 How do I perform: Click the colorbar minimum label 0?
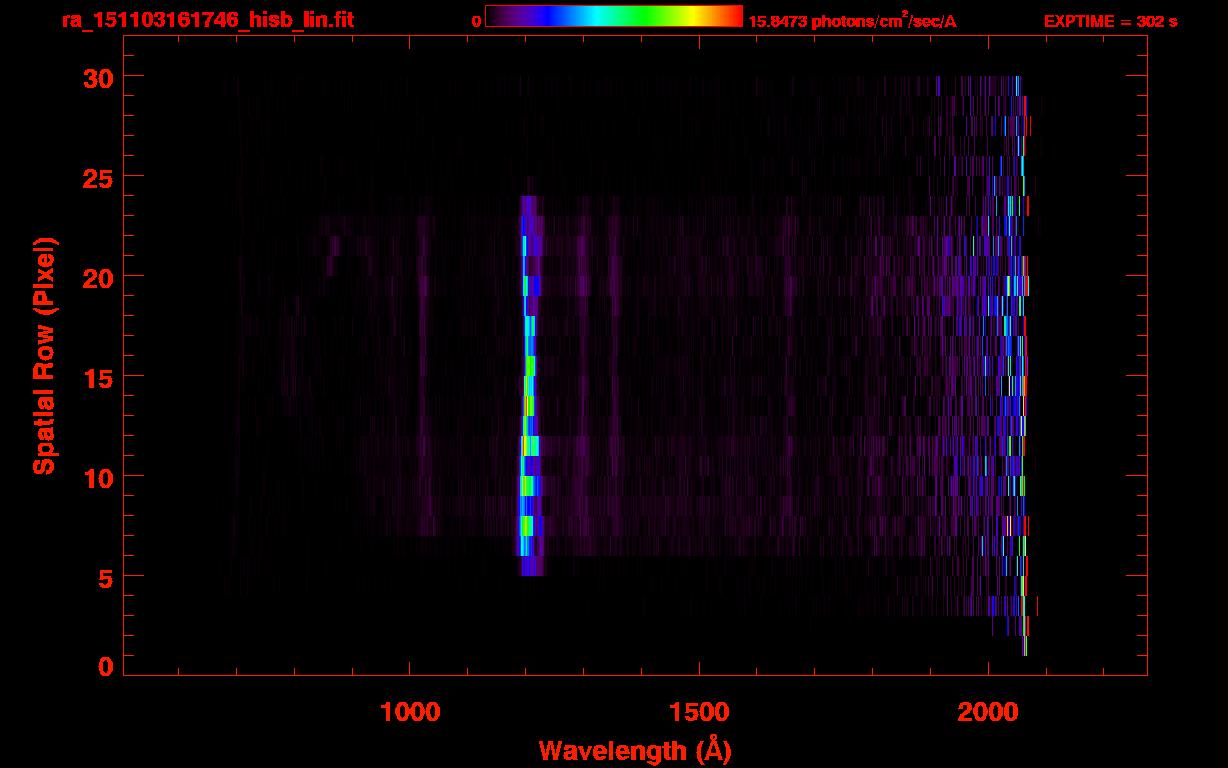coord(477,21)
